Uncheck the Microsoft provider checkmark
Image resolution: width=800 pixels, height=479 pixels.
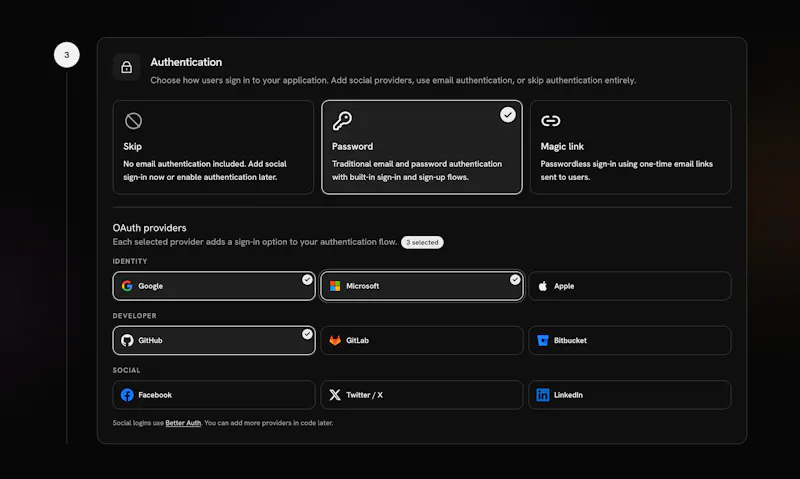[x=515, y=280]
